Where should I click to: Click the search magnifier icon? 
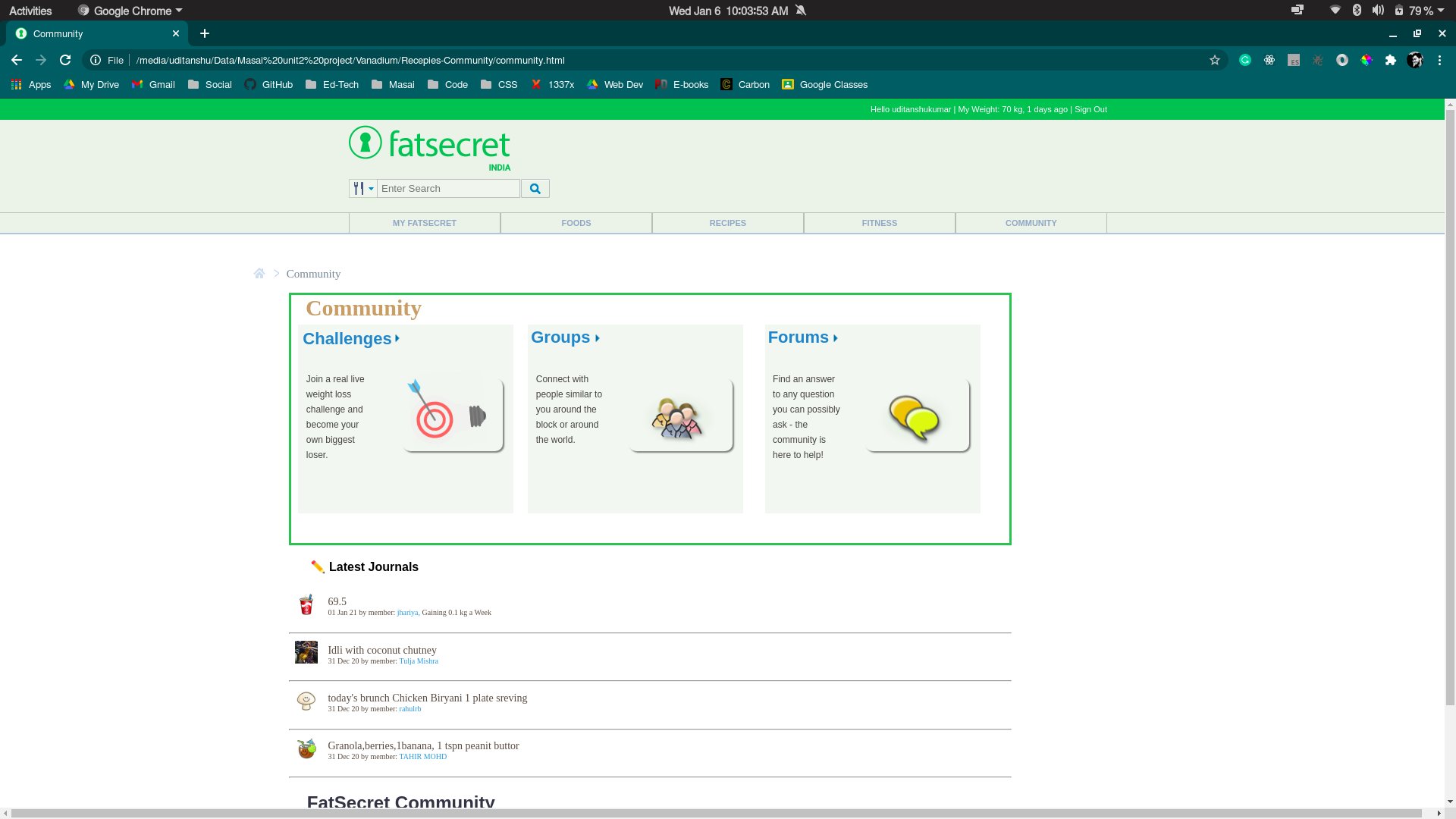pos(535,188)
